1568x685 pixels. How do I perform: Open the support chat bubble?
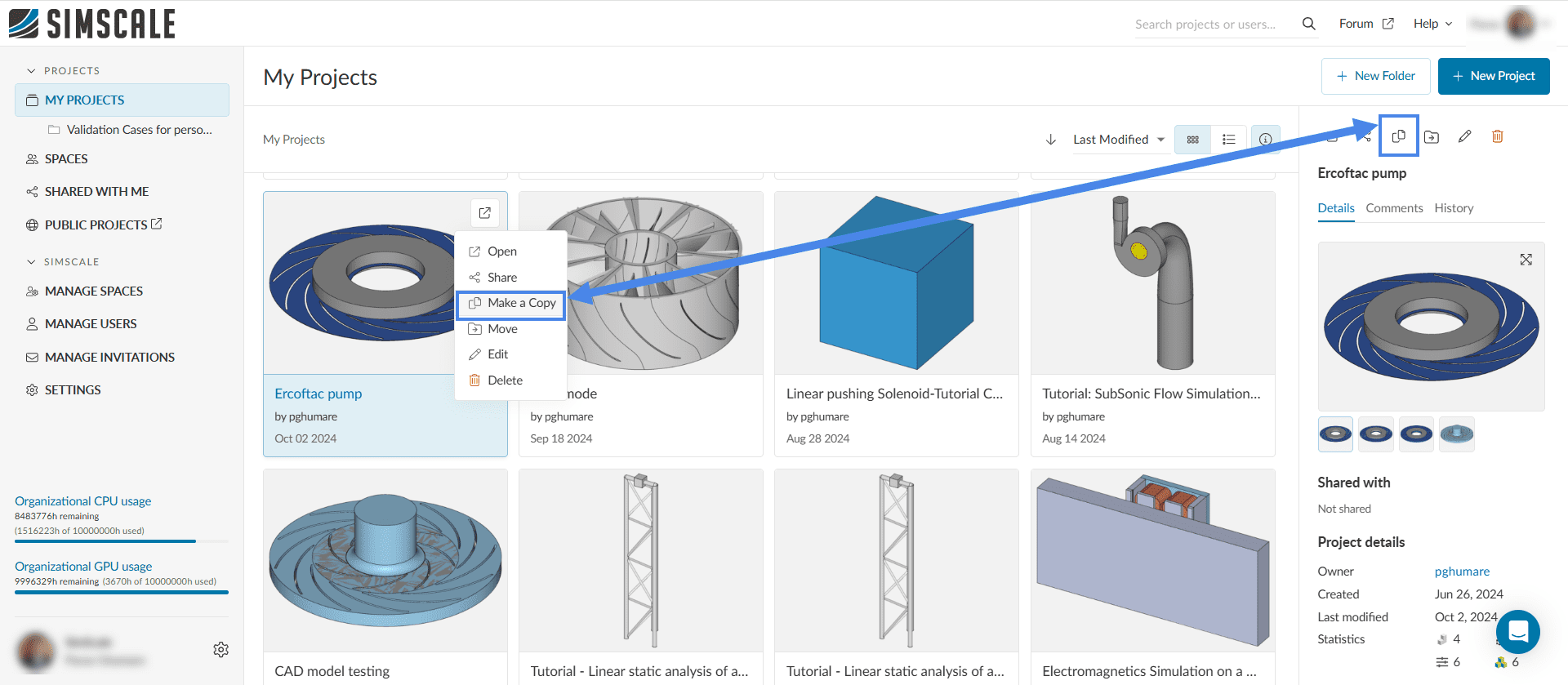[x=1518, y=631]
